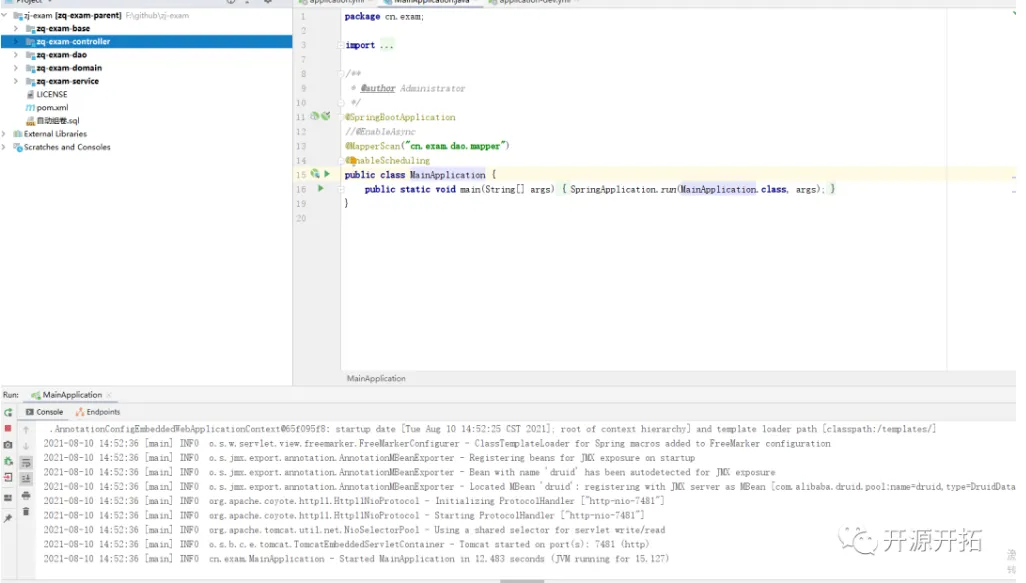Viewport: 1026px width, 583px height.
Task: Click the Rerun MainApplication icon
Action: click(x=8, y=412)
